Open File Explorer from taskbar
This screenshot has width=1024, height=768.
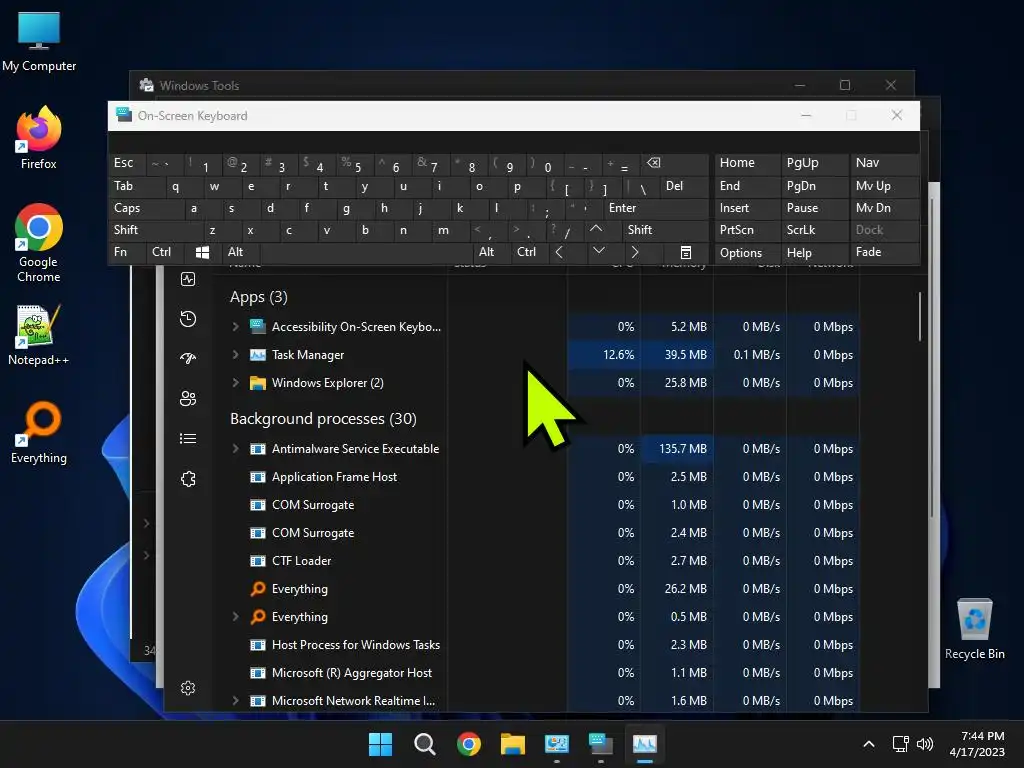click(x=513, y=744)
